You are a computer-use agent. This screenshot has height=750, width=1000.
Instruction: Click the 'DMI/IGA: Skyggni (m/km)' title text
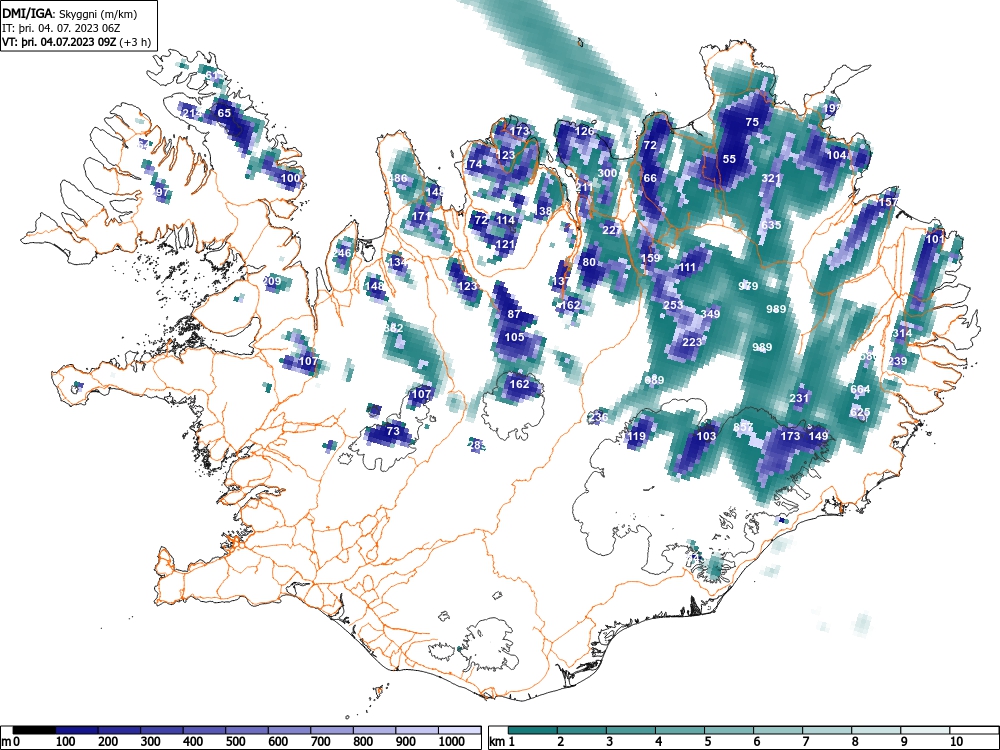click(70, 14)
